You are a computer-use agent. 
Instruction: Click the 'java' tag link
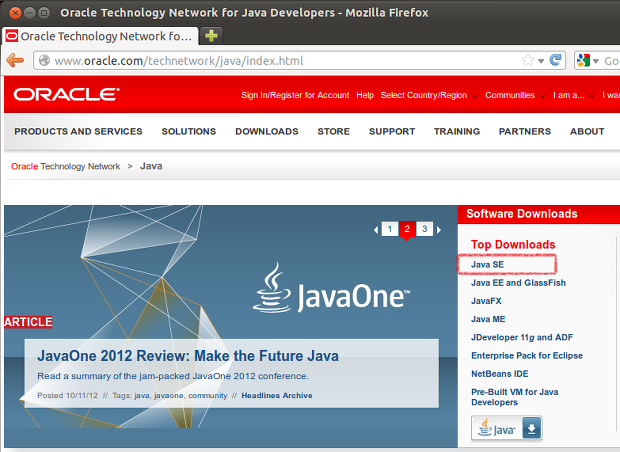click(142, 395)
